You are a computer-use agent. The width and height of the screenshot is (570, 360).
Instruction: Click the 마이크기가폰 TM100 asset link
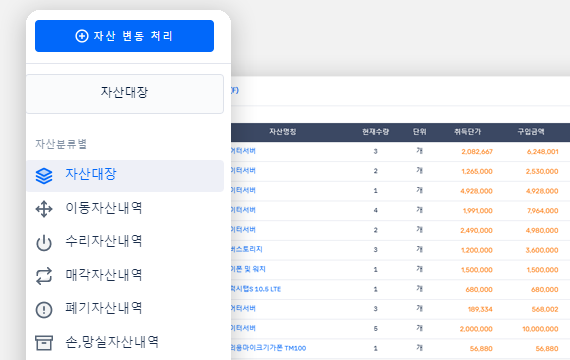click(269, 348)
